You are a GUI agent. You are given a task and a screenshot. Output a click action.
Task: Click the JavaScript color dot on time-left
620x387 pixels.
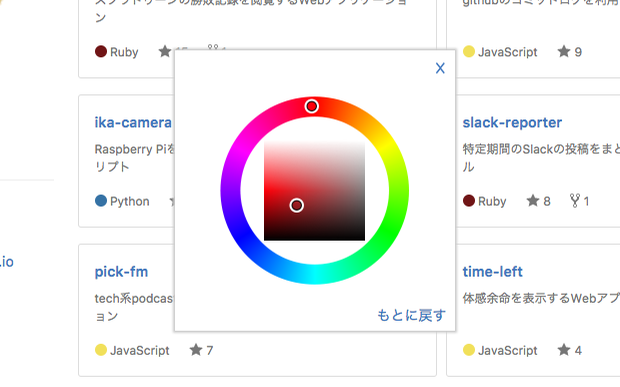[x=469, y=350]
